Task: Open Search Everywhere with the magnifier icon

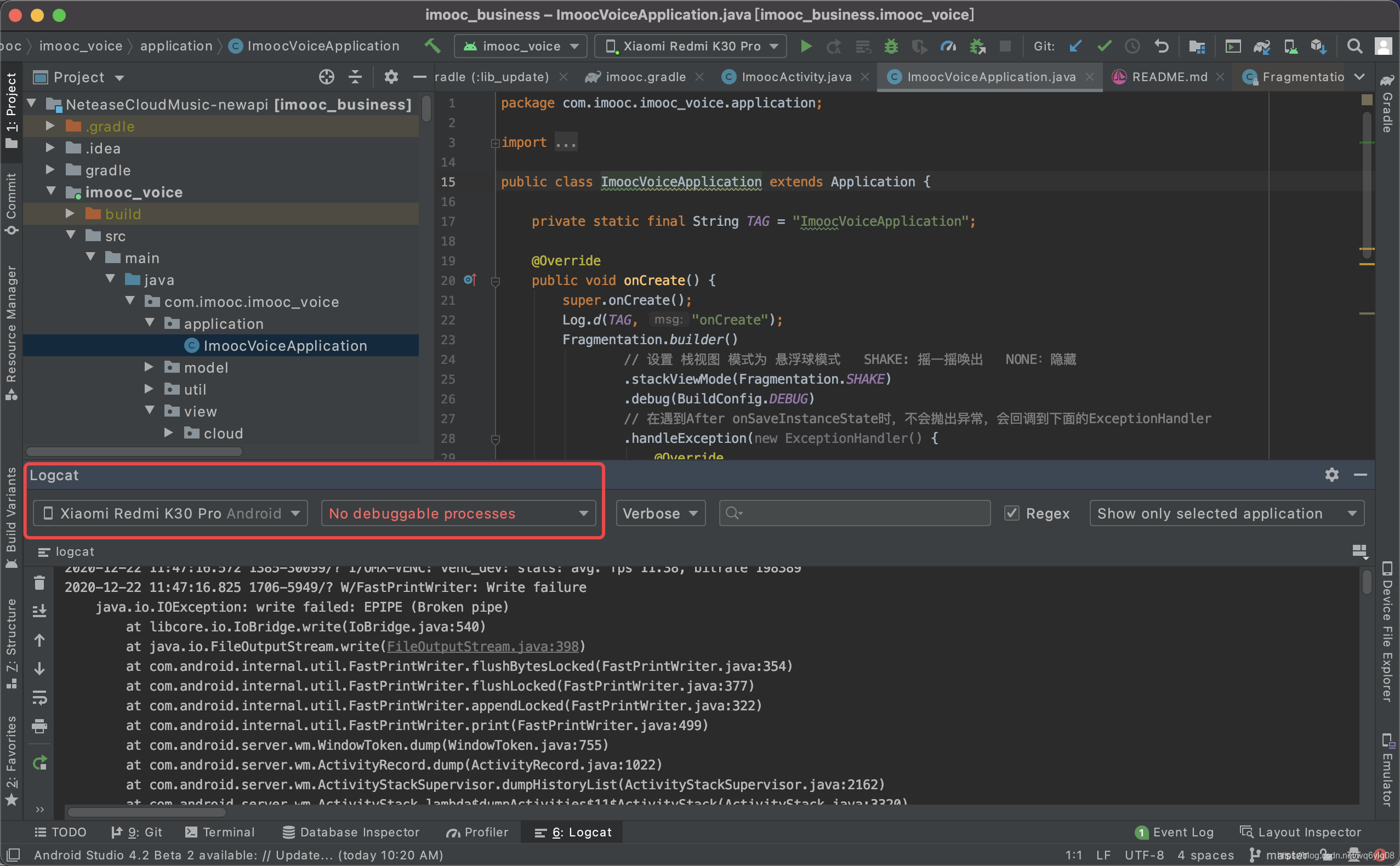Action: coord(1355,47)
